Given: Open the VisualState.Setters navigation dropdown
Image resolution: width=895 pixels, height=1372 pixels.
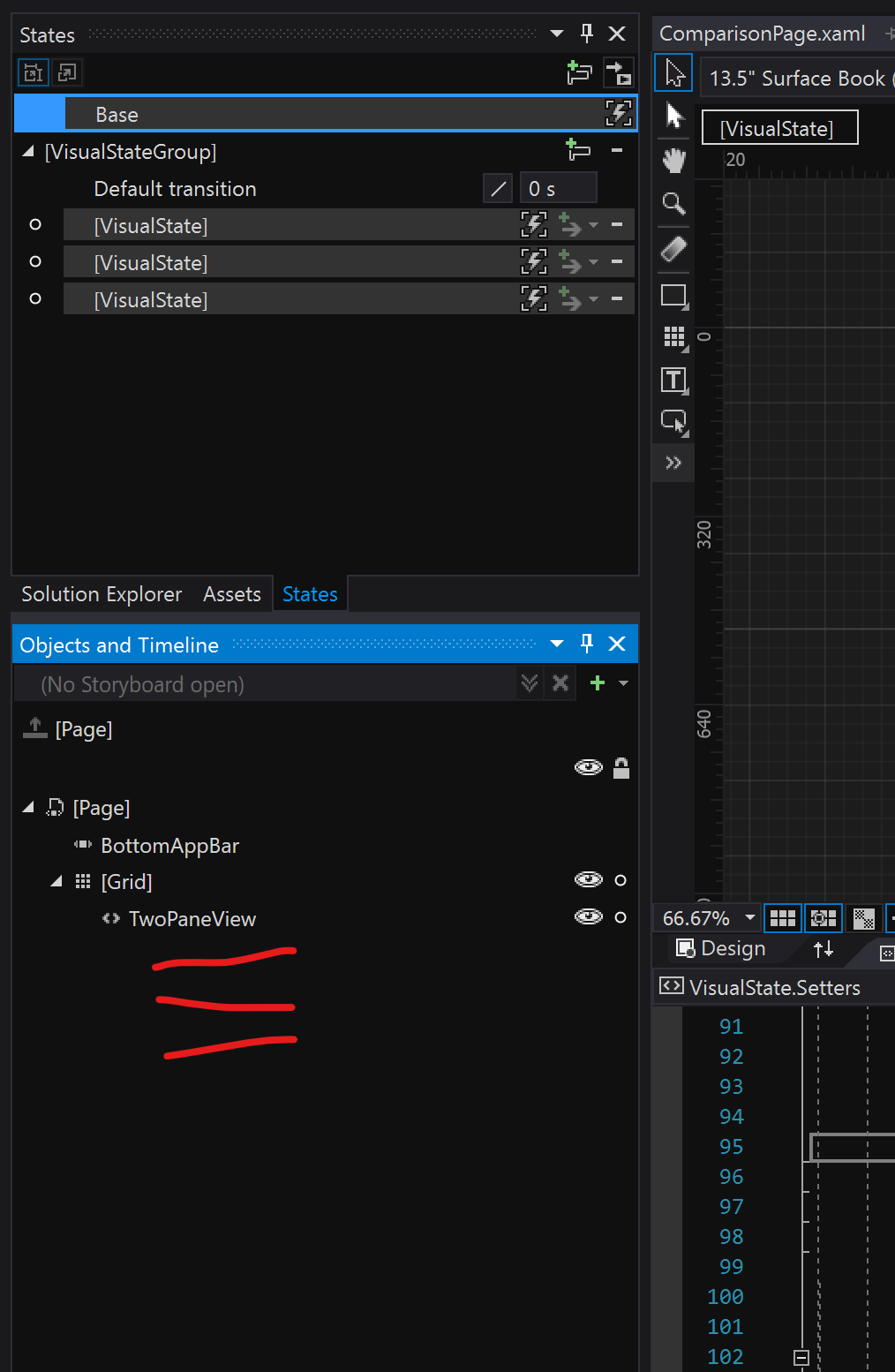Looking at the screenshot, I should coord(774,987).
